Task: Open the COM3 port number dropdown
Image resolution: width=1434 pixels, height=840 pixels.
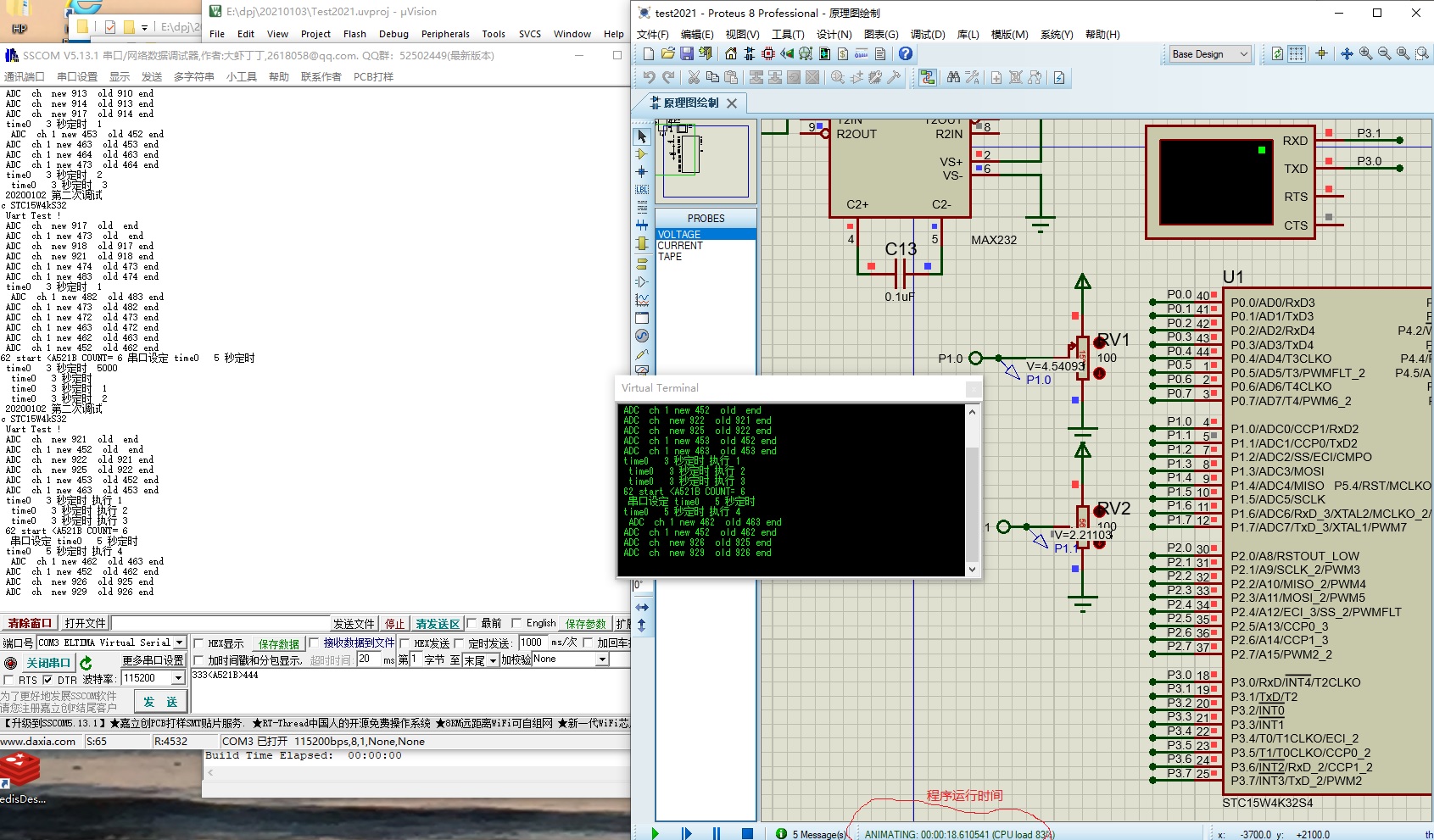Action: pos(179,643)
